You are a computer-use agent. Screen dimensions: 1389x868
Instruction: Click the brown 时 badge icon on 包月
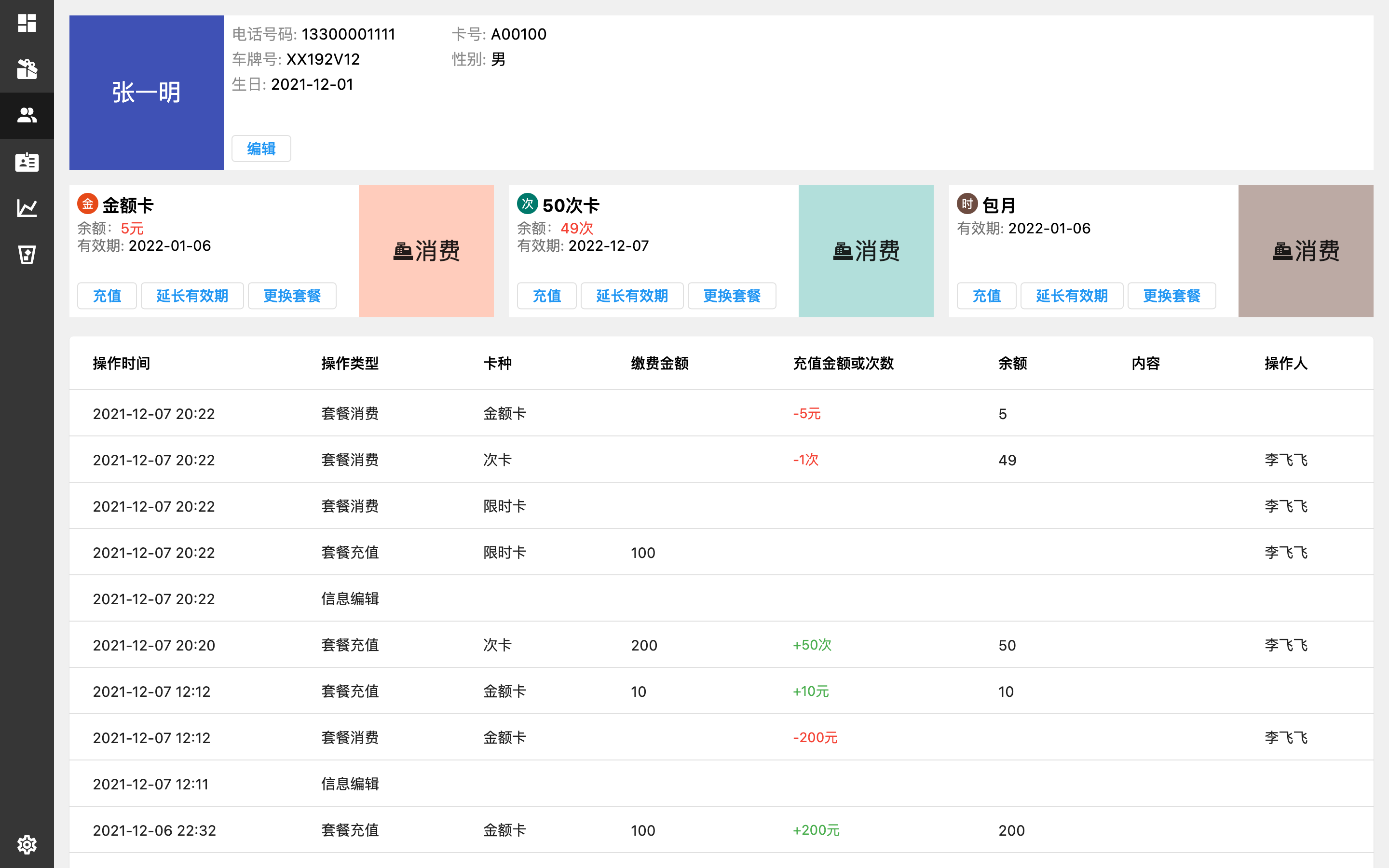pyautogui.click(x=967, y=204)
